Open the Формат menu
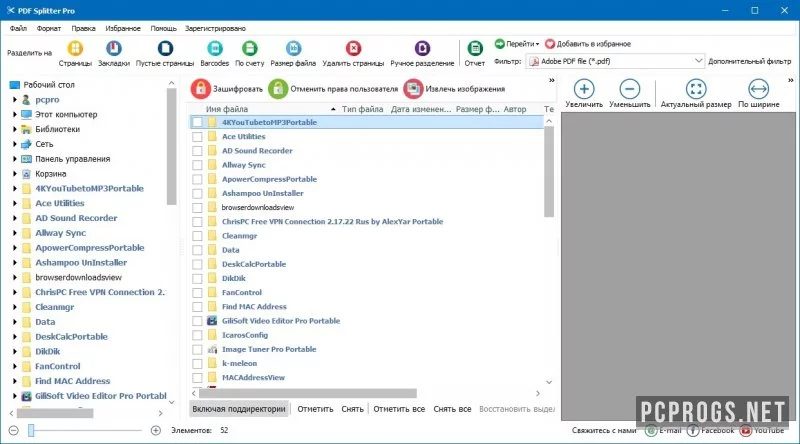 48,29
